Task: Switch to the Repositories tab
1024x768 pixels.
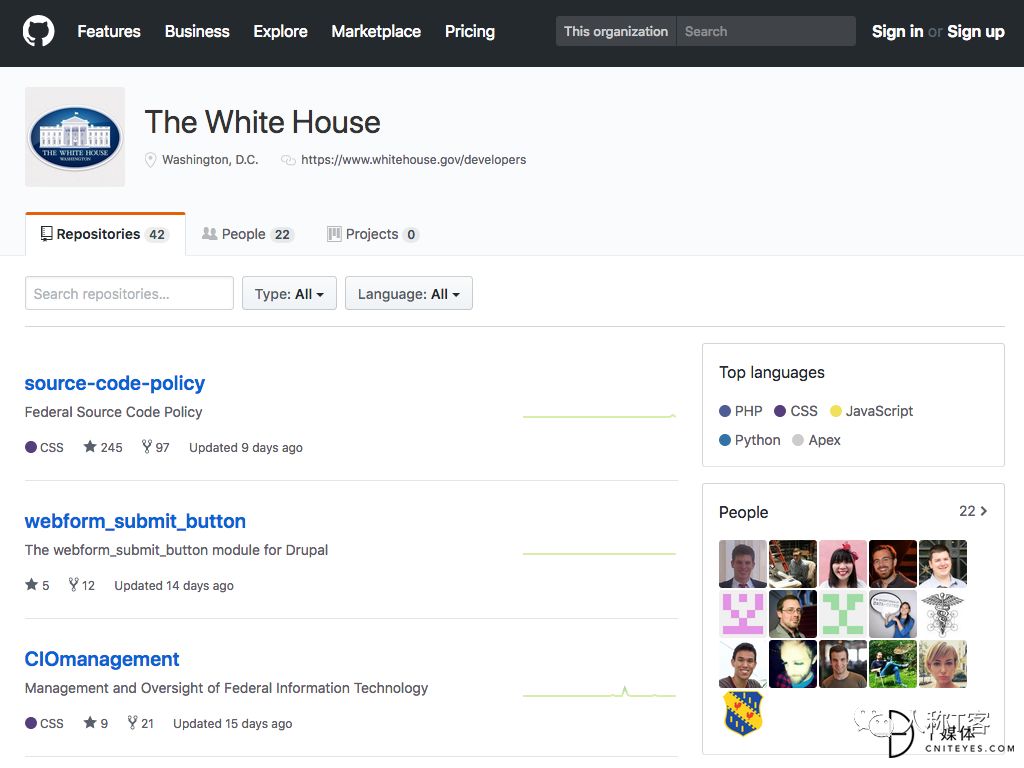Action: tap(105, 234)
